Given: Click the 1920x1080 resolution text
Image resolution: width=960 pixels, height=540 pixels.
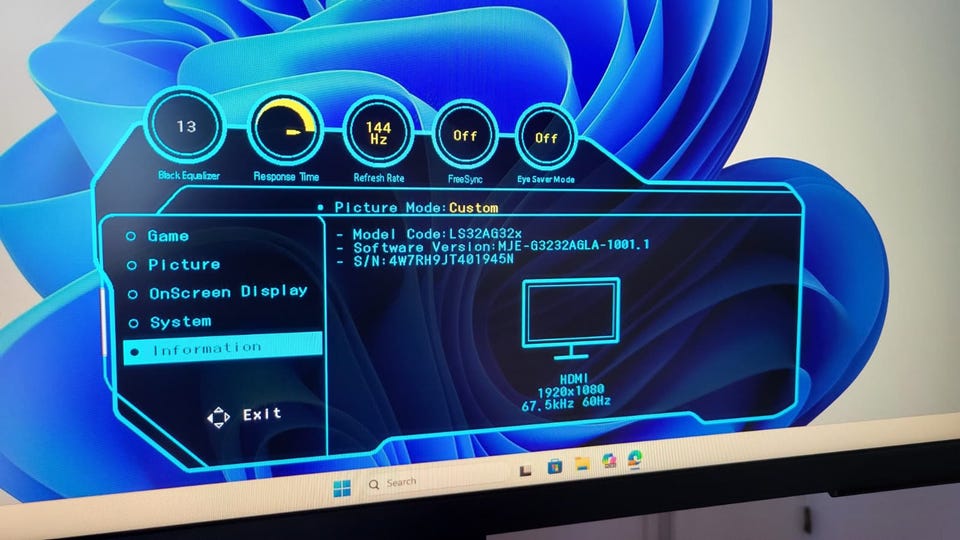Looking at the screenshot, I should (x=571, y=391).
